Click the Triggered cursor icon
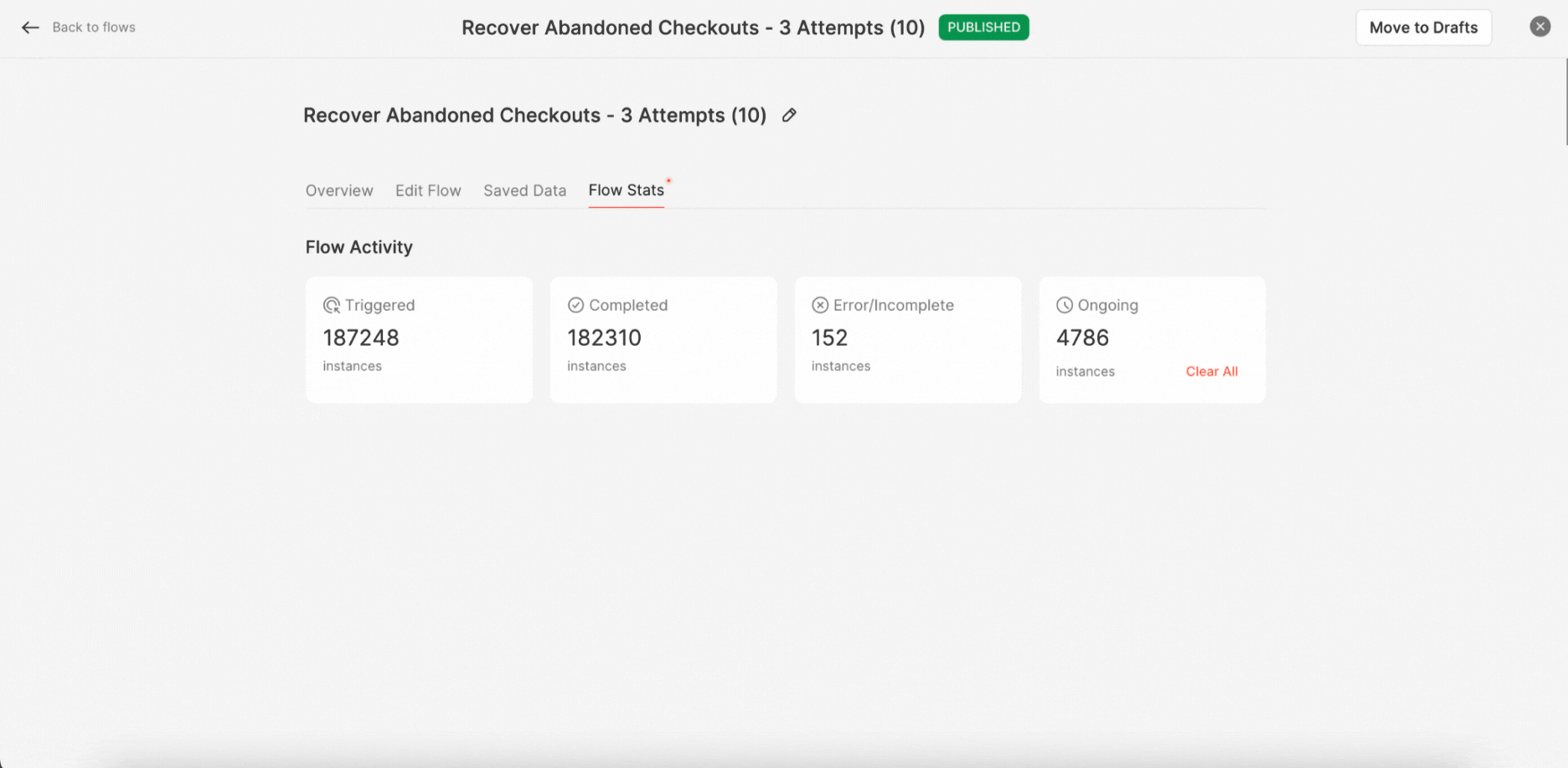 click(332, 306)
